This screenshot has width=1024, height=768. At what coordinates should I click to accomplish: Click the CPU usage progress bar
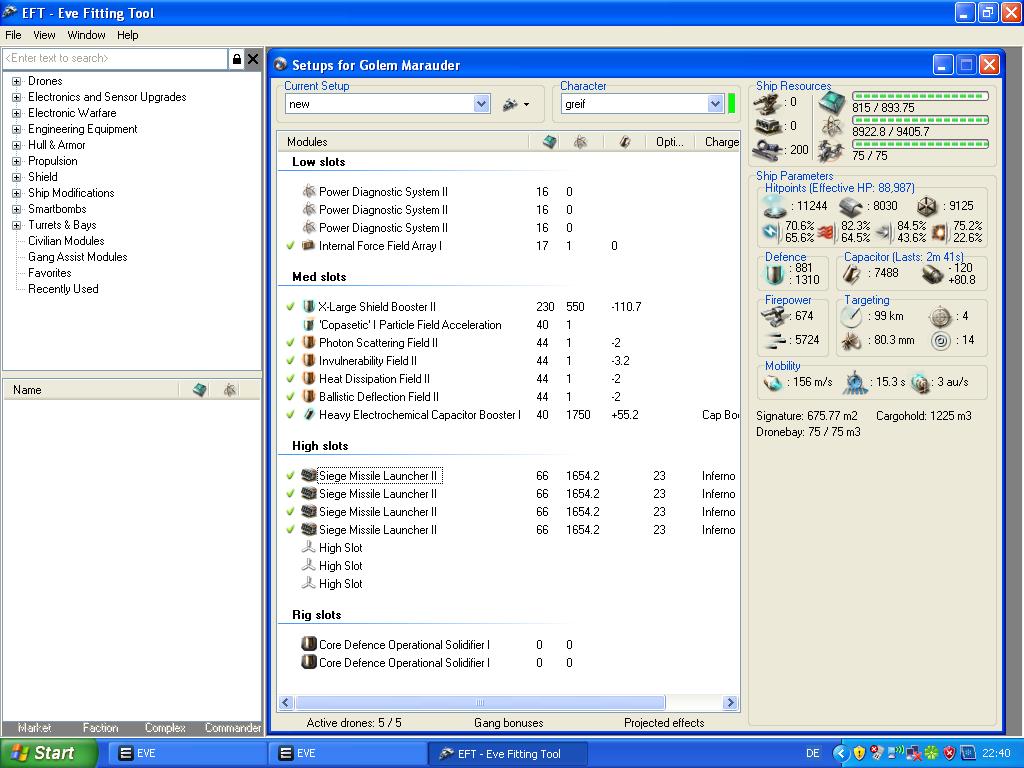pyautogui.click(x=920, y=96)
